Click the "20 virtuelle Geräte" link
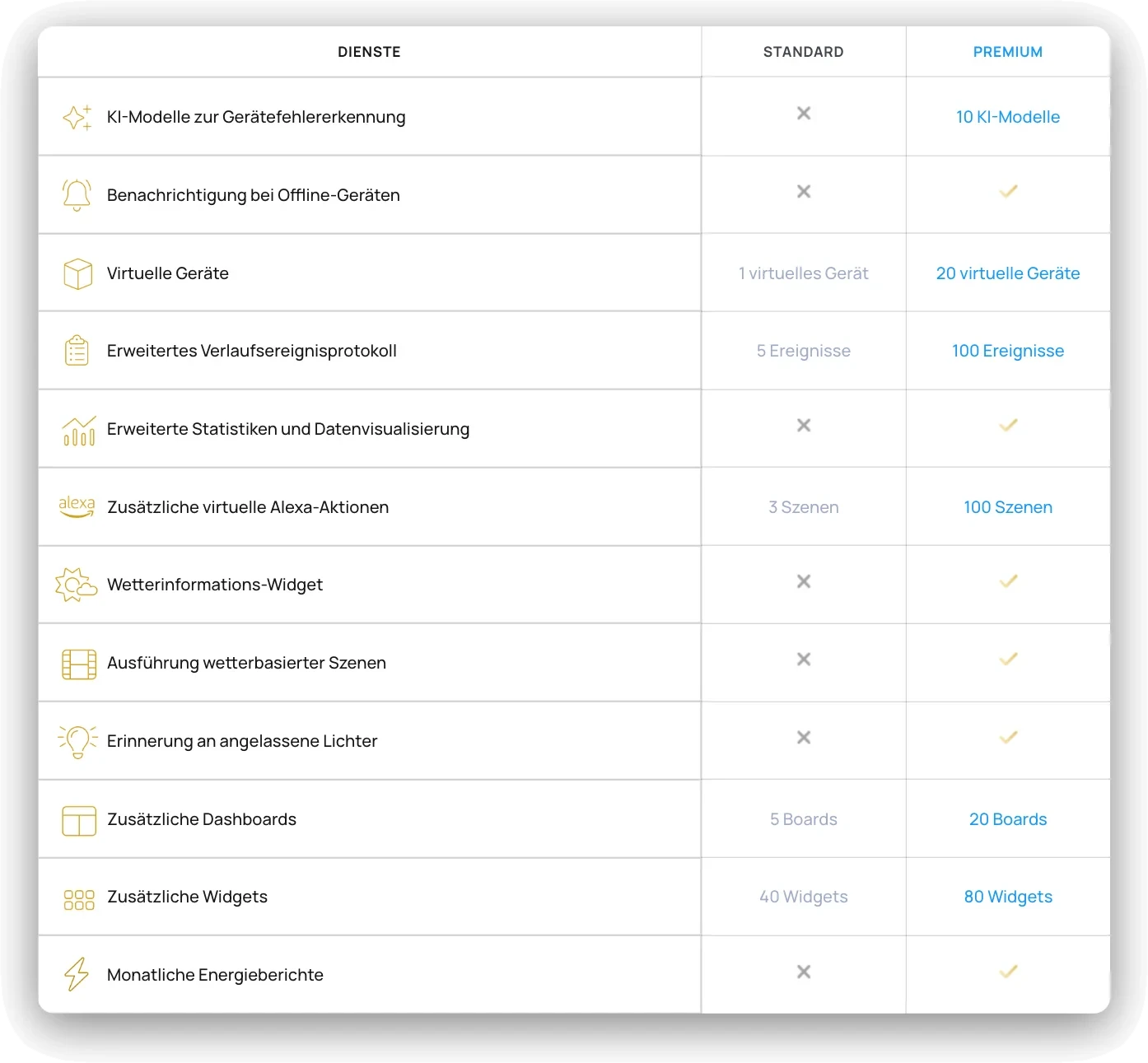Image resolution: width=1148 pixels, height=1063 pixels. (x=1007, y=273)
